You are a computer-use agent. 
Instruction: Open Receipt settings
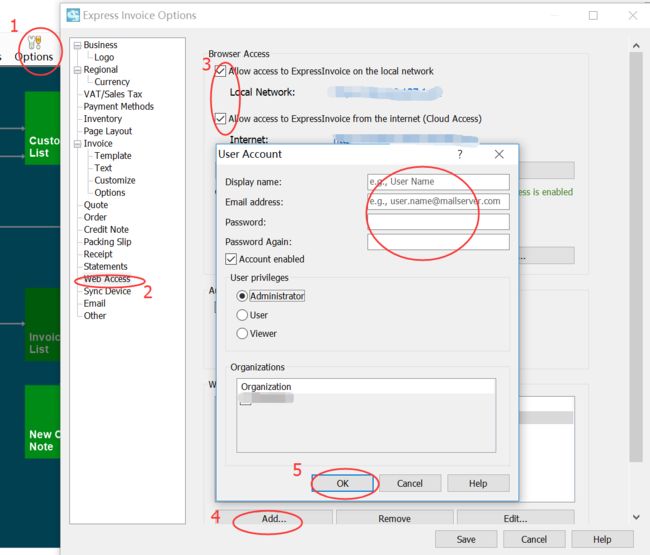pyautogui.click(x=98, y=254)
